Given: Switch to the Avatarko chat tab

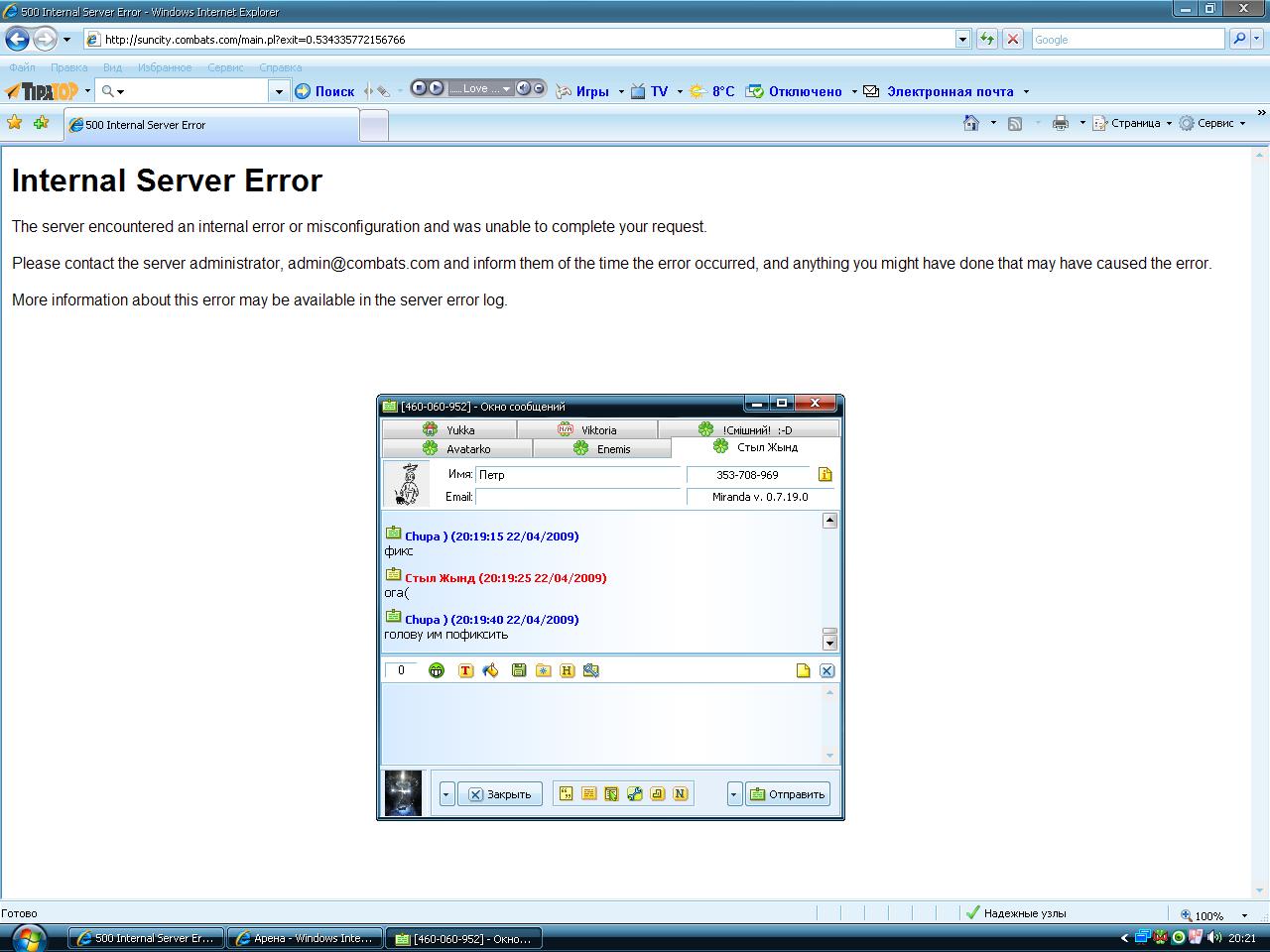Looking at the screenshot, I should pos(456,448).
